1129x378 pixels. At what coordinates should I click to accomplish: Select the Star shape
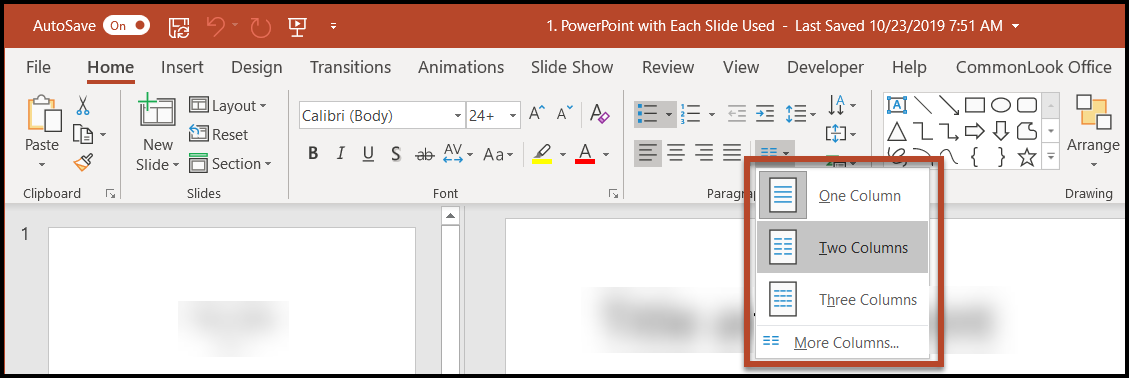tap(1027, 156)
